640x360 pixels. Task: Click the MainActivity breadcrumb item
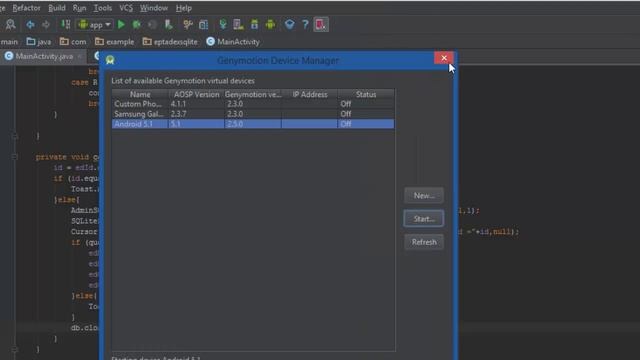[233, 42]
